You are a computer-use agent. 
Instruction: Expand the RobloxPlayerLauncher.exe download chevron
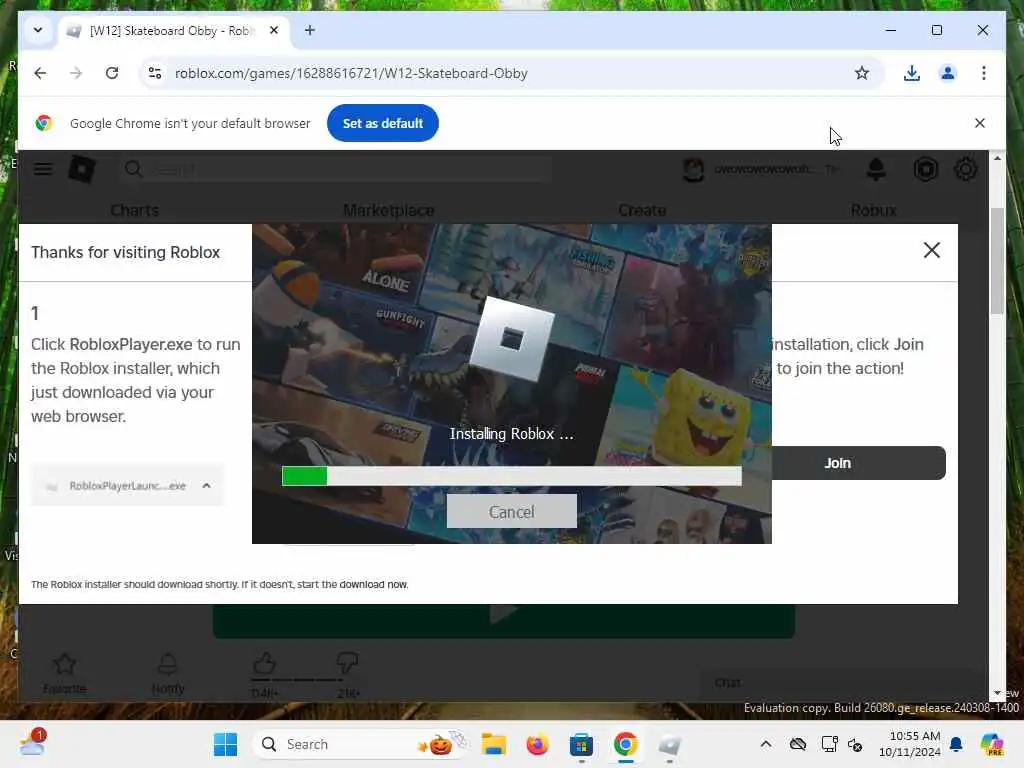pyautogui.click(x=206, y=485)
